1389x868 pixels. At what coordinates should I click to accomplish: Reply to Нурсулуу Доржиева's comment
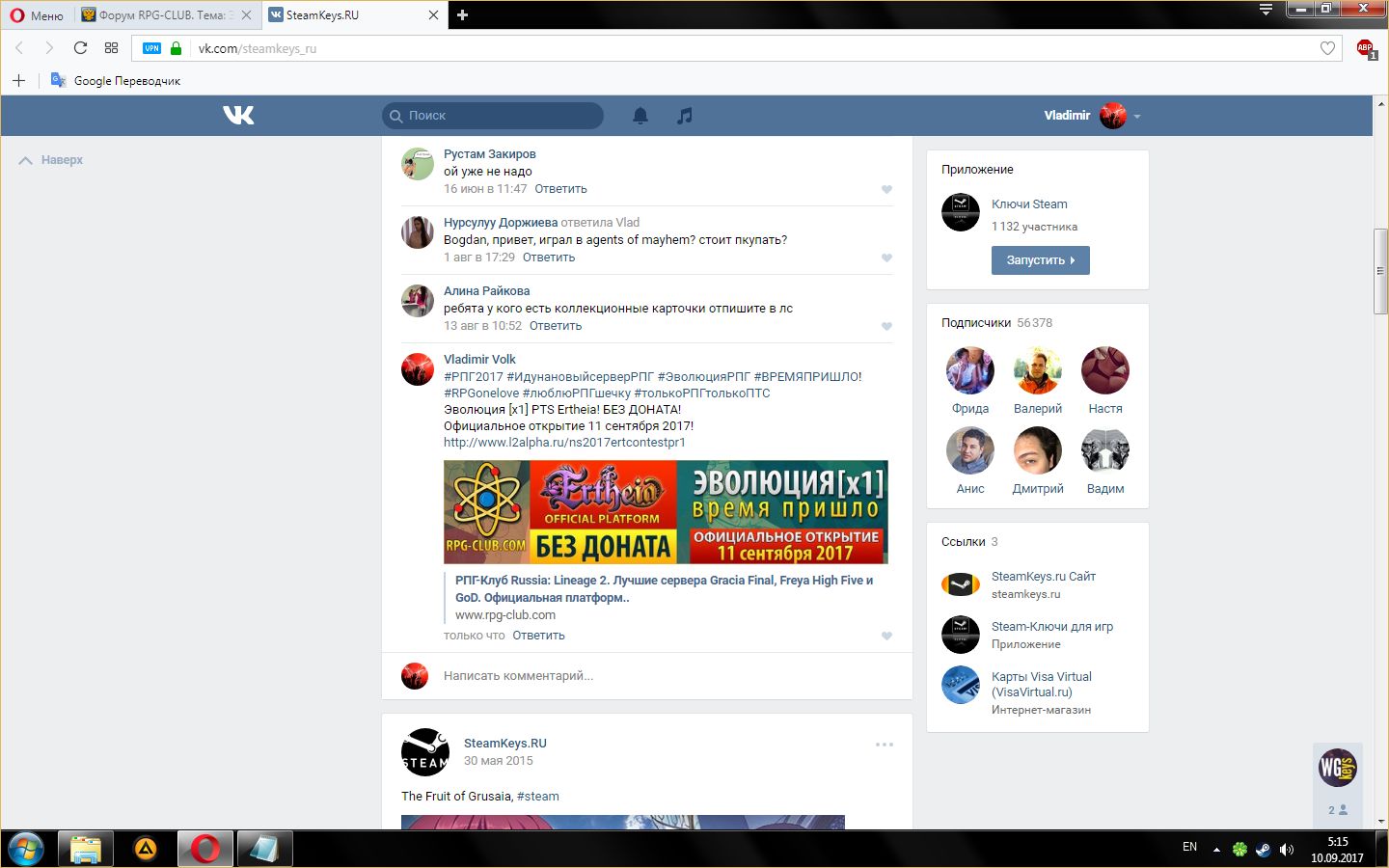(x=549, y=258)
